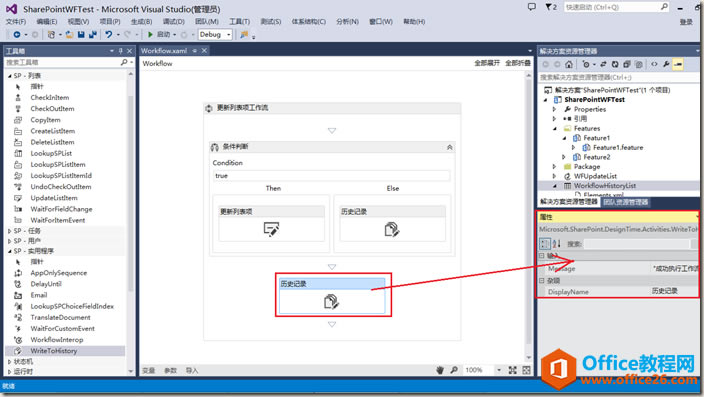Expand the Package node in Solution Explorer
Screen dimensions: 704x397
tap(554, 167)
